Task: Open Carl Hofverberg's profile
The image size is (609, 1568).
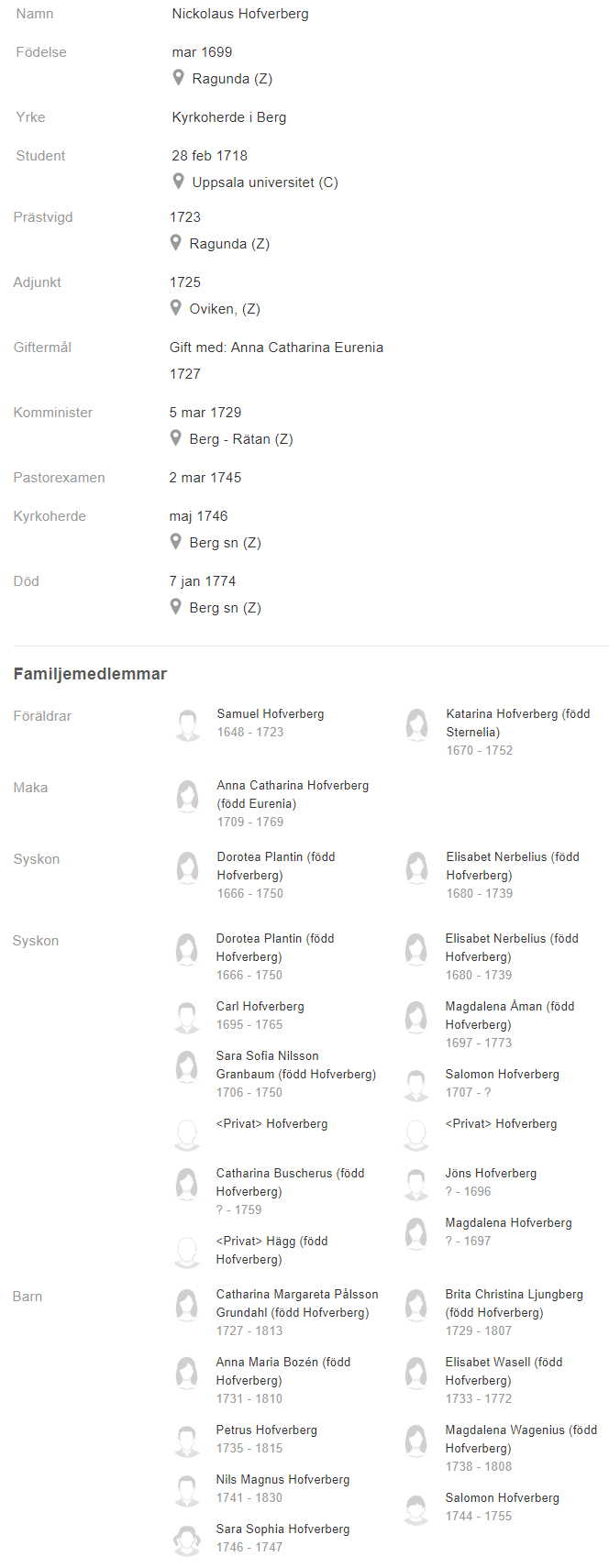Action: click(260, 1006)
